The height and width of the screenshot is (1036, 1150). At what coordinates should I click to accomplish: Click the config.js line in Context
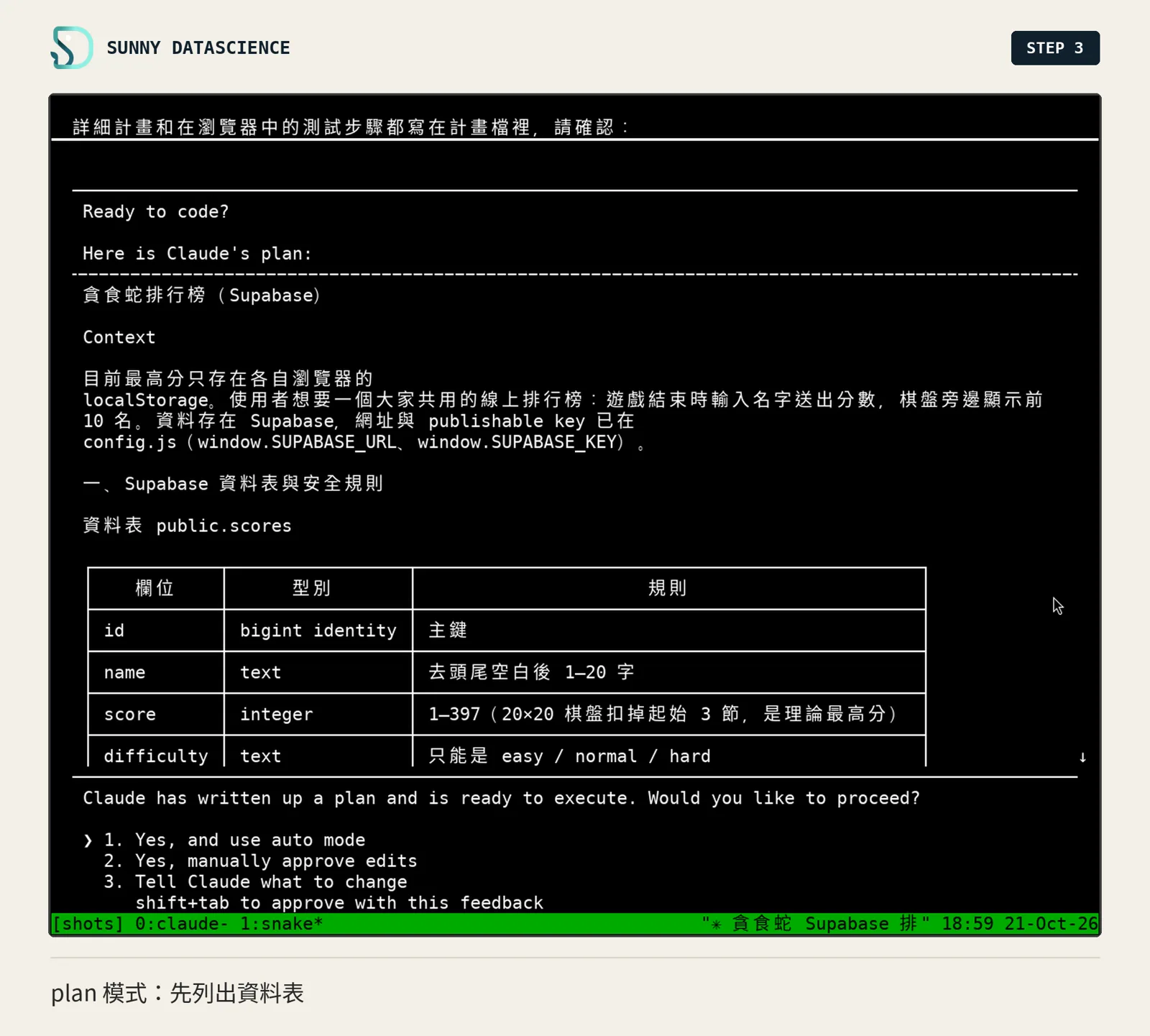click(x=366, y=441)
